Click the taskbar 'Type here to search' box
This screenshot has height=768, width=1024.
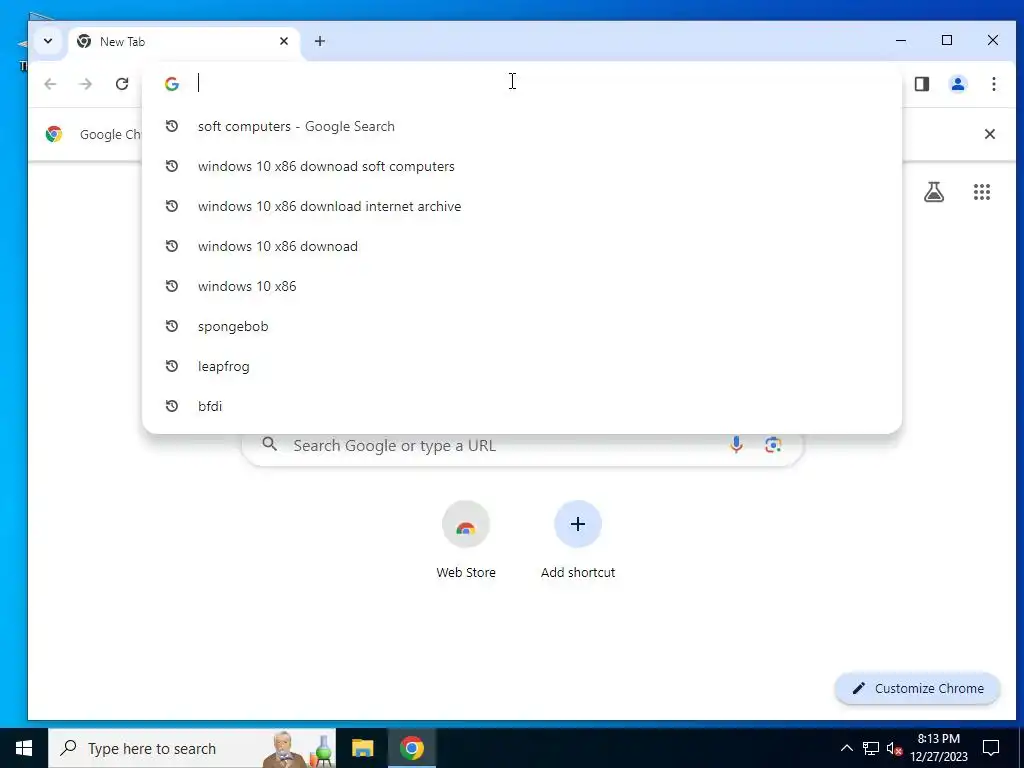coord(192,748)
